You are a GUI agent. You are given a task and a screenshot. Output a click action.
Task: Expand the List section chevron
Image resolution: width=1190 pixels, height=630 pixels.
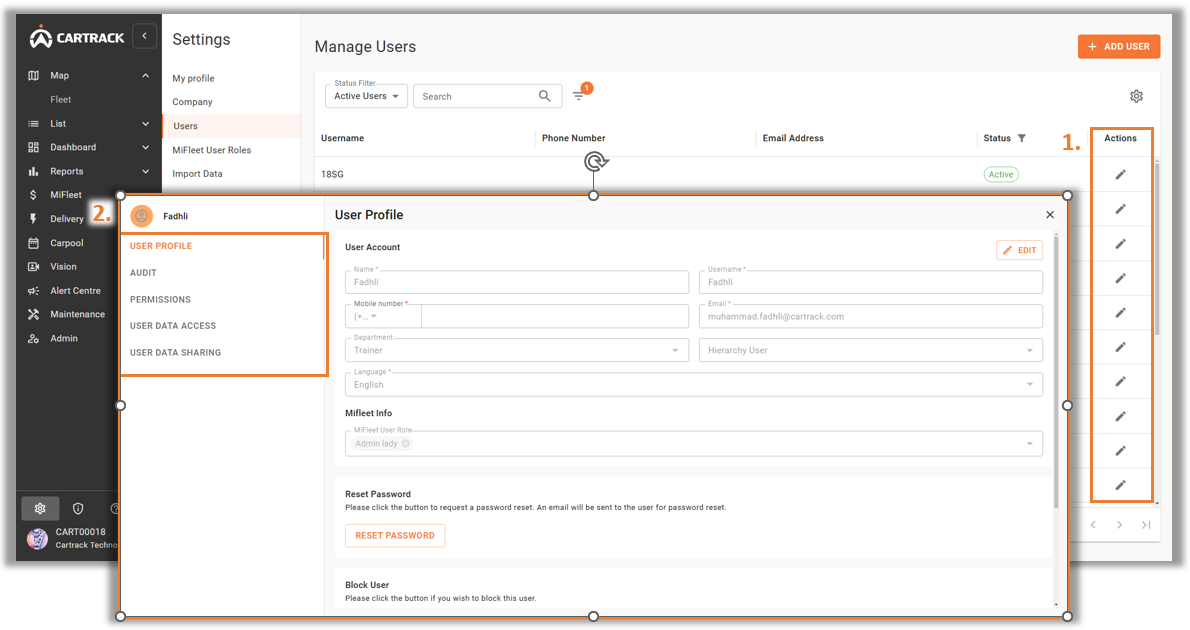click(x=145, y=124)
